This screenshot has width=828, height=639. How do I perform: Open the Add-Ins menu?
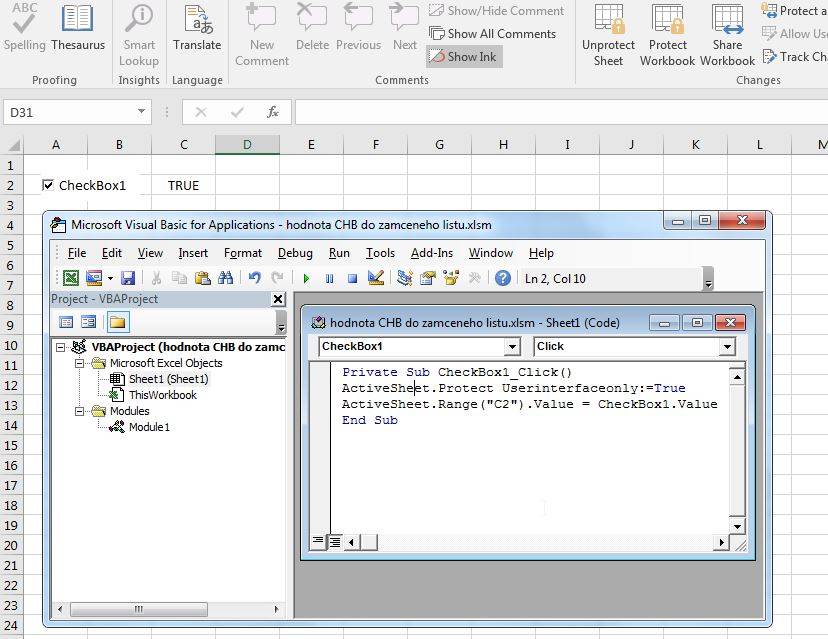(x=431, y=253)
